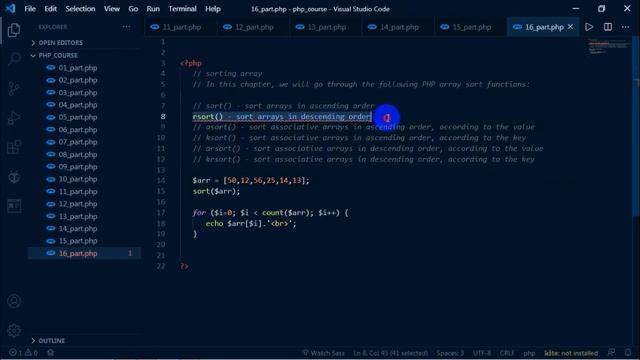Open the File menu

click(30, 9)
